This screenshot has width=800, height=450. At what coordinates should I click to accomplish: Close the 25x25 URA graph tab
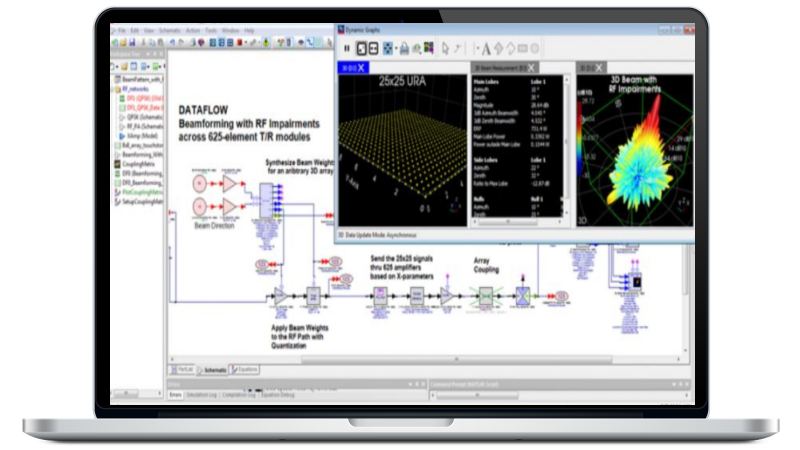[x=361, y=68]
